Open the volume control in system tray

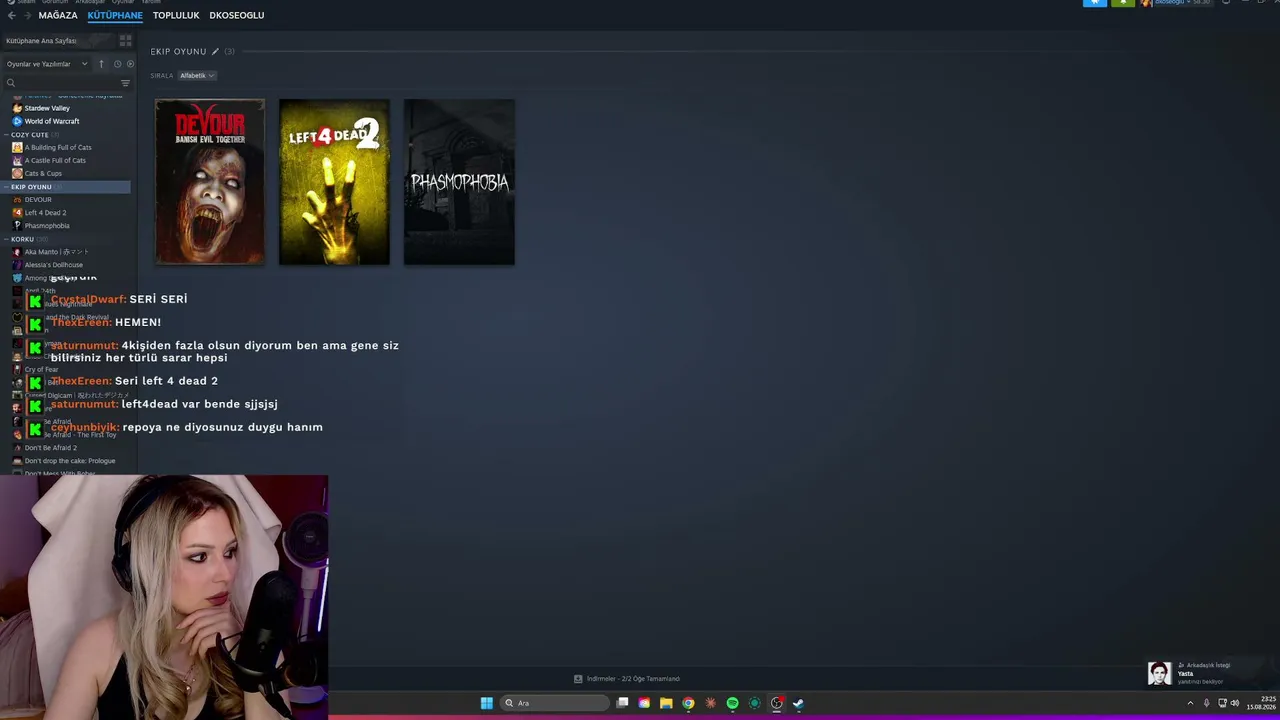(1234, 703)
